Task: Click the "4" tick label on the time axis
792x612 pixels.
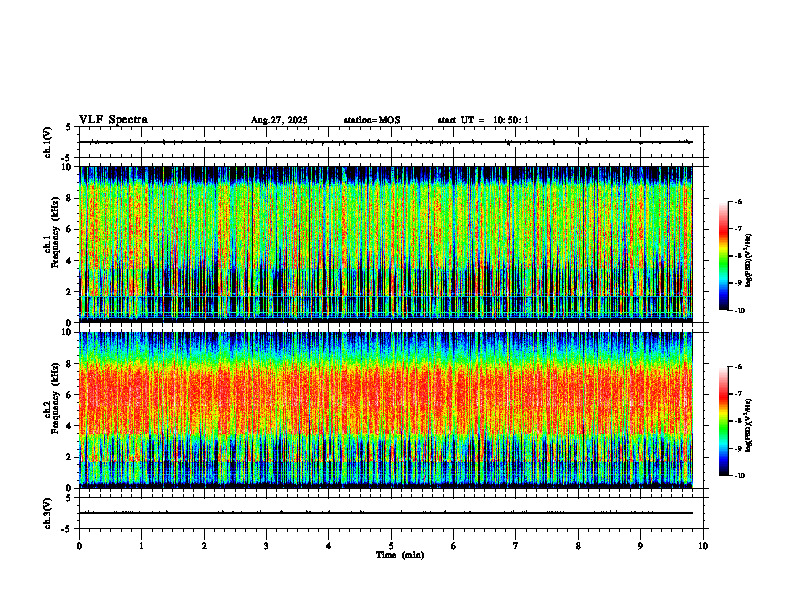Action: pyautogui.click(x=329, y=546)
